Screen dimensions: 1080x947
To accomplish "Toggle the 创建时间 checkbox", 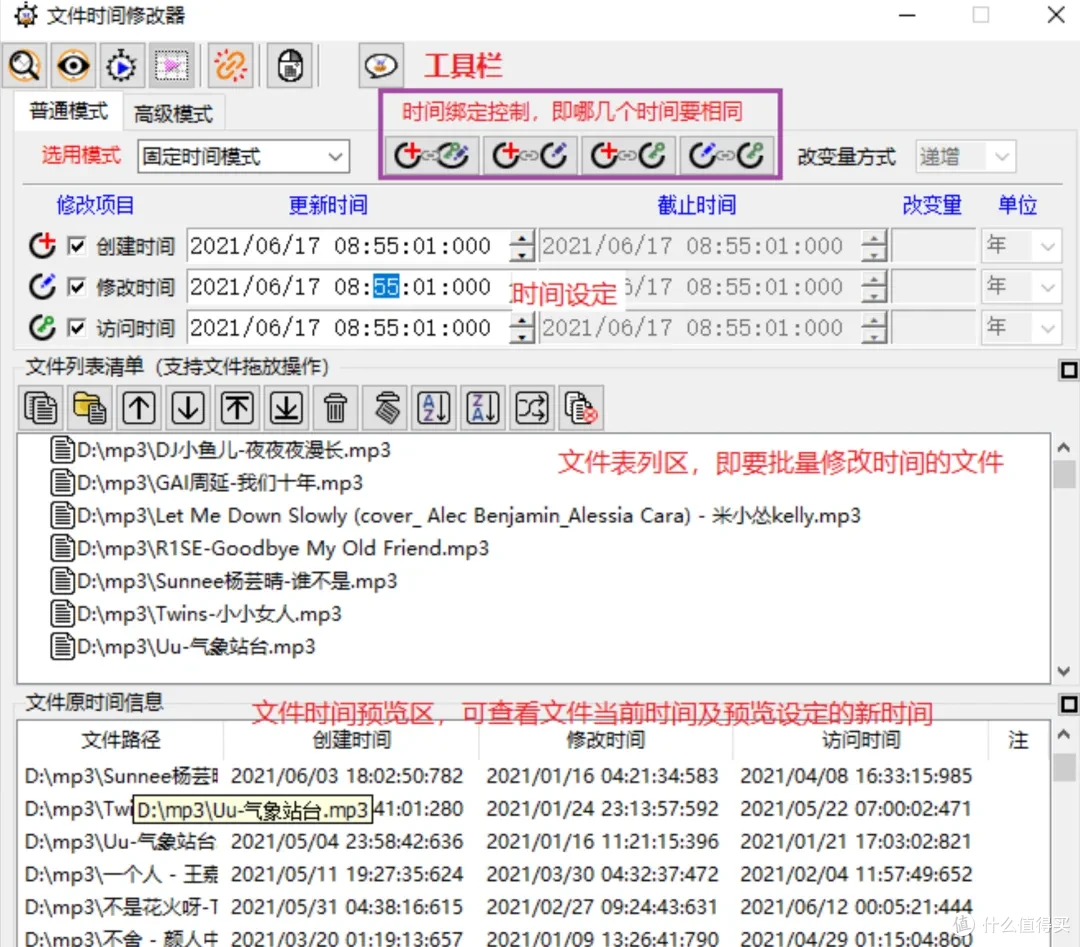I will pyautogui.click(x=76, y=246).
